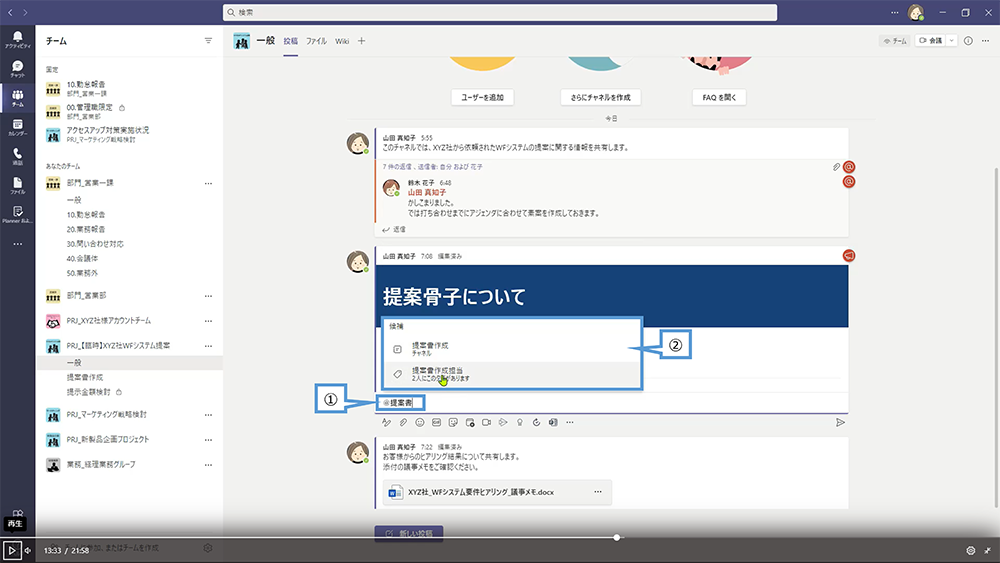Image resolution: width=1000 pixels, height=563 pixels.
Task: Open more options for PRJ_新製品企画プロジェクト team
Action: pos(208,439)
